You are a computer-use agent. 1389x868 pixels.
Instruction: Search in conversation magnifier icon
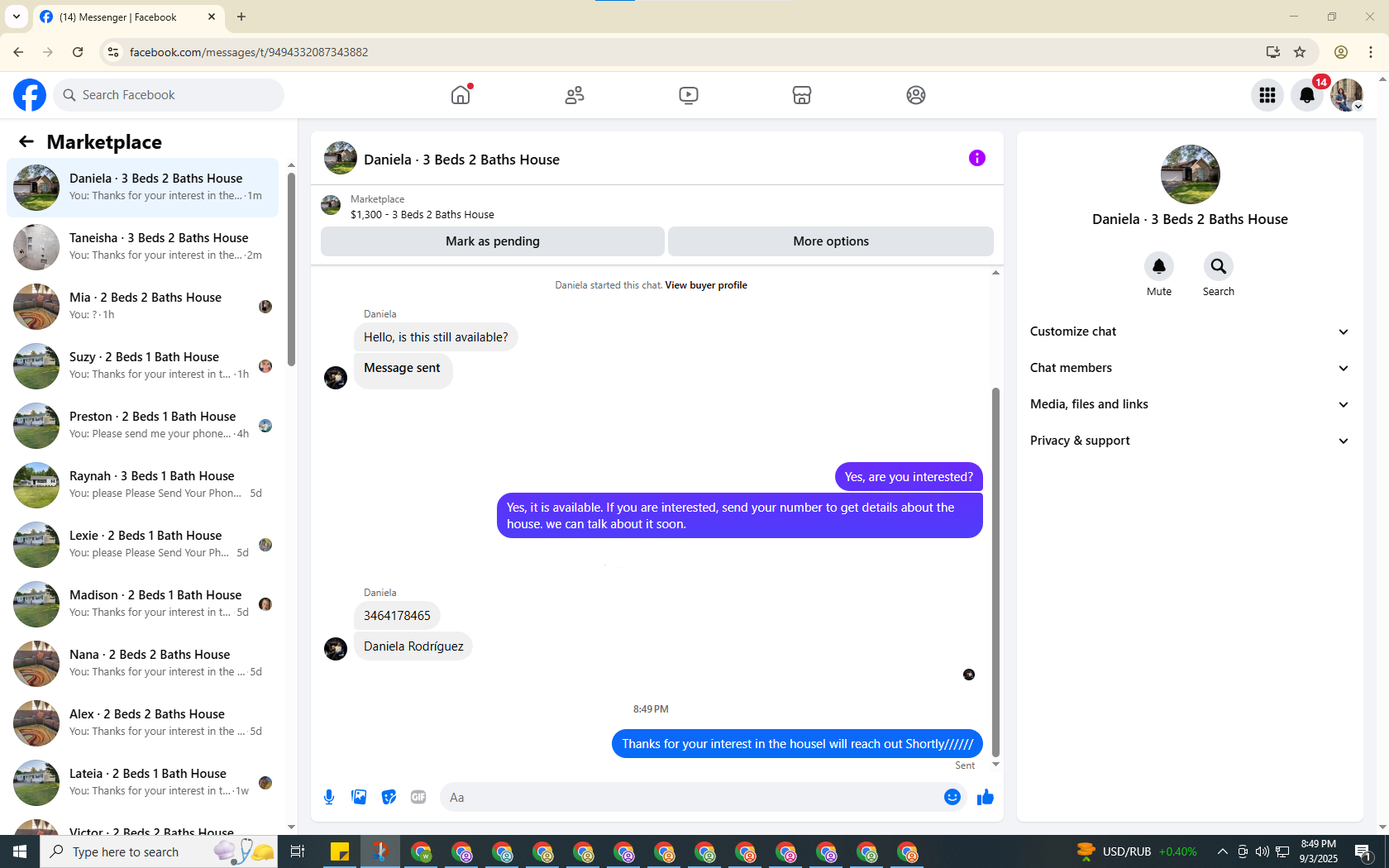coord(1219,266)
